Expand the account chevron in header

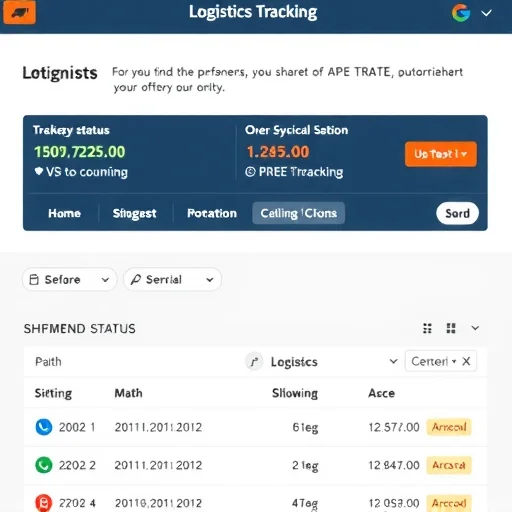pos(486,13)
